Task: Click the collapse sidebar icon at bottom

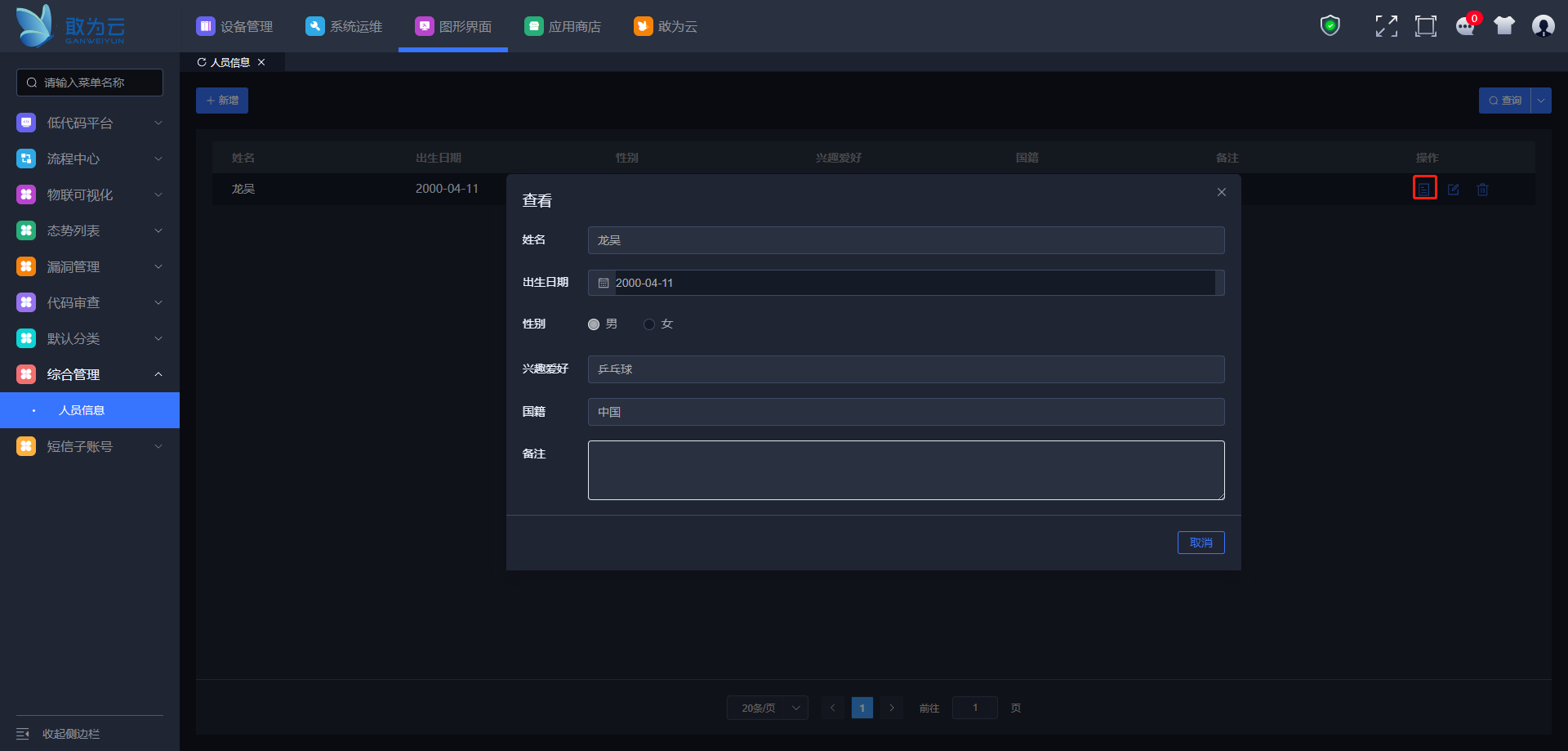Action: tap(23, 734)
